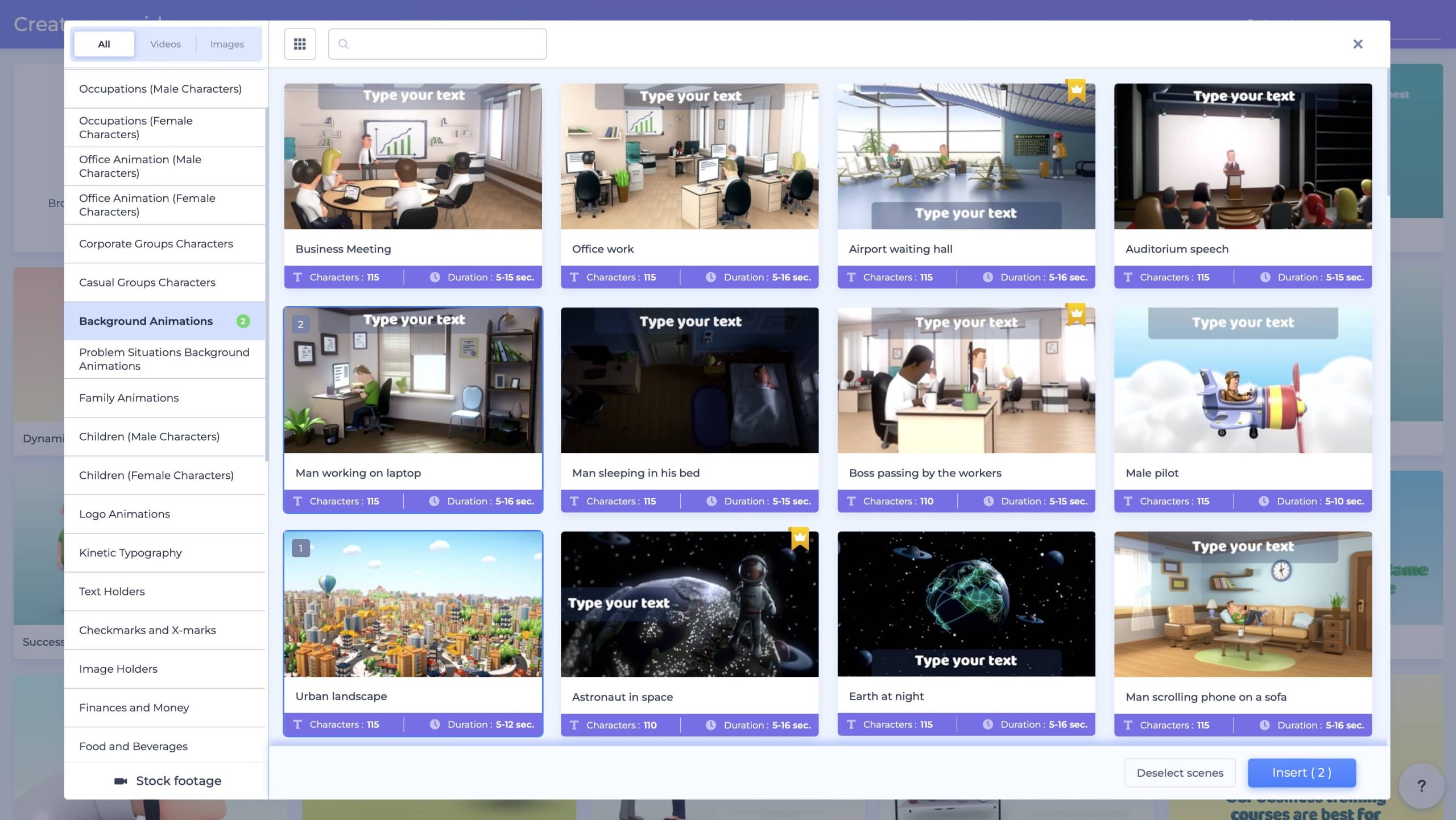Viewport: 1456px width, 820px height.
Task: Click the Stock footage camera icon
Action: coord(121,781)
